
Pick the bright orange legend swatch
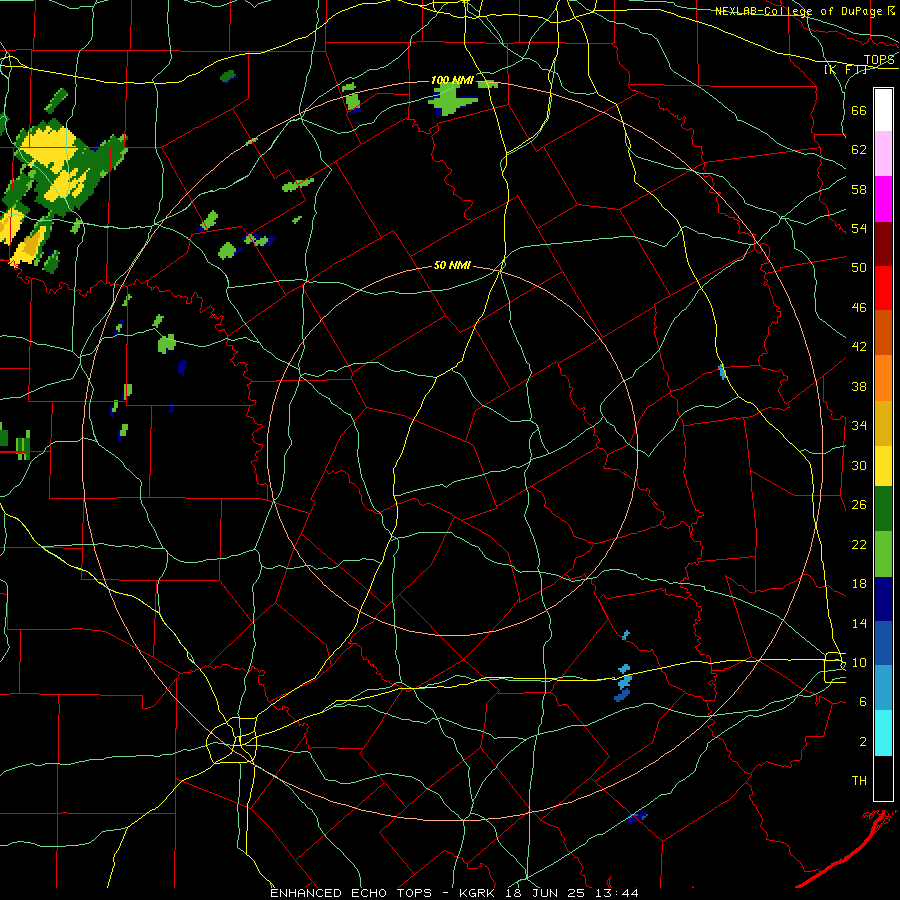[x=883, y=378]
